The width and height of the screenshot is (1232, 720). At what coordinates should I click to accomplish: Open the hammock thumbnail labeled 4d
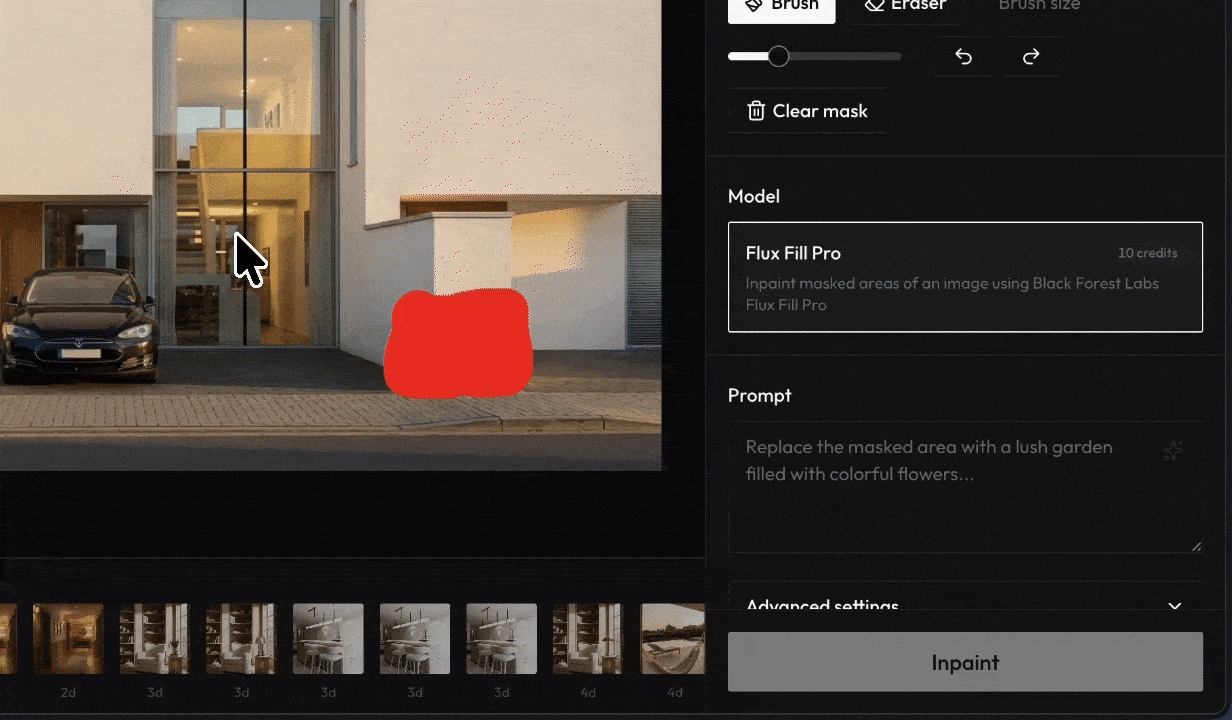tap(673, 639)
